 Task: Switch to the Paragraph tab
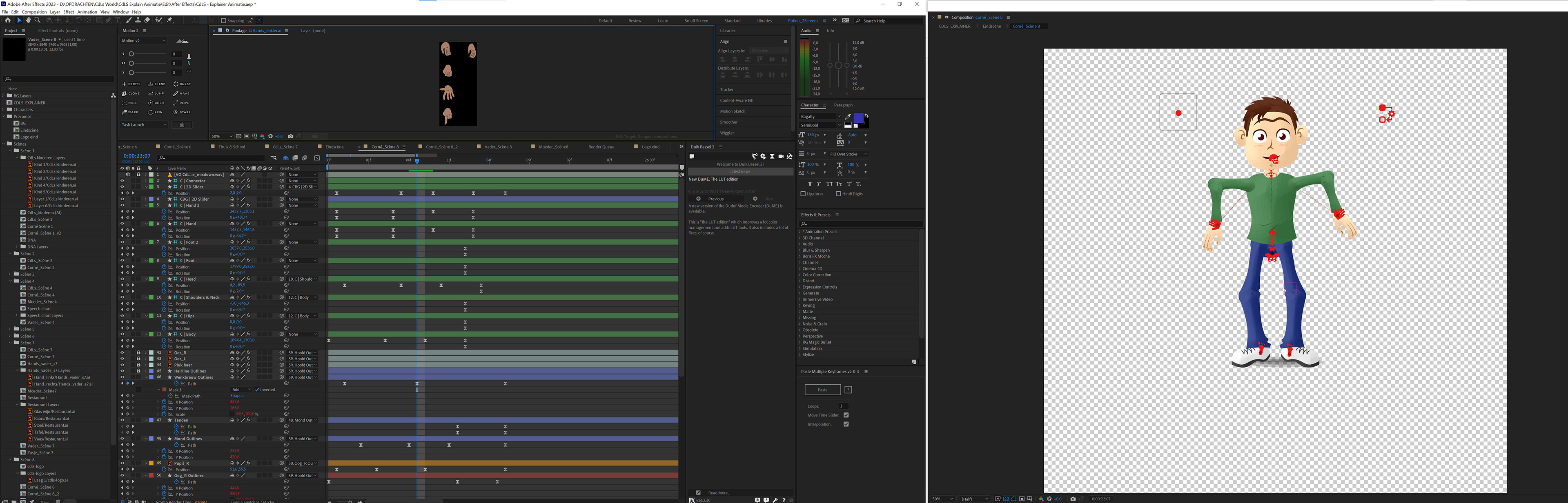[x=843, y=105]
